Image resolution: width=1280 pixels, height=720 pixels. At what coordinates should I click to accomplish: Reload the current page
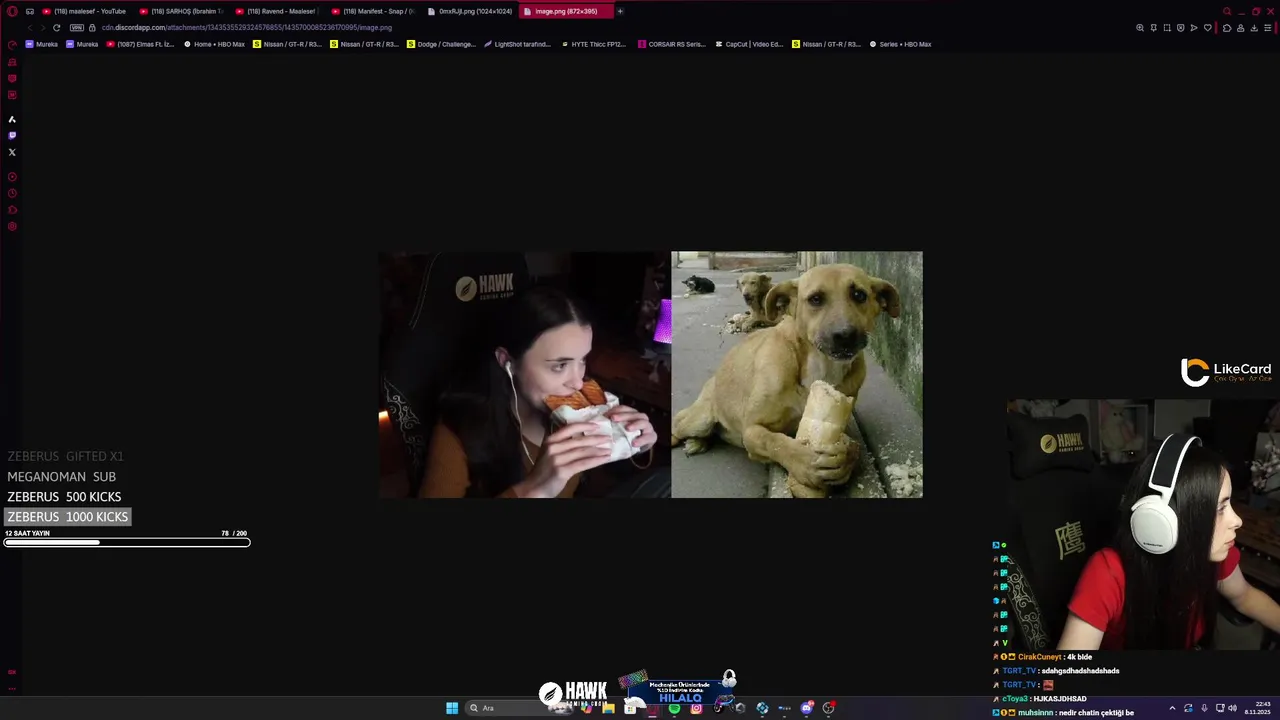(57, 28)
